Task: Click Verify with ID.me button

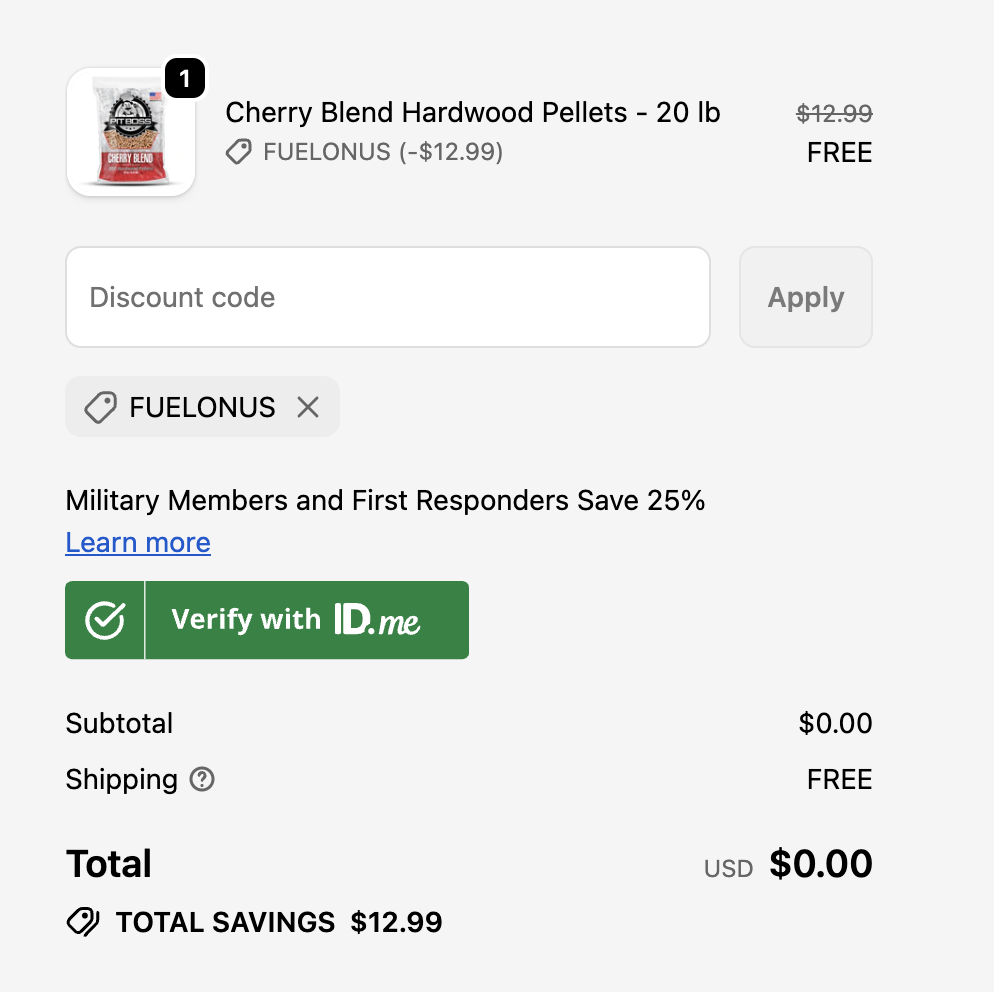Action: tap(267, 620)
